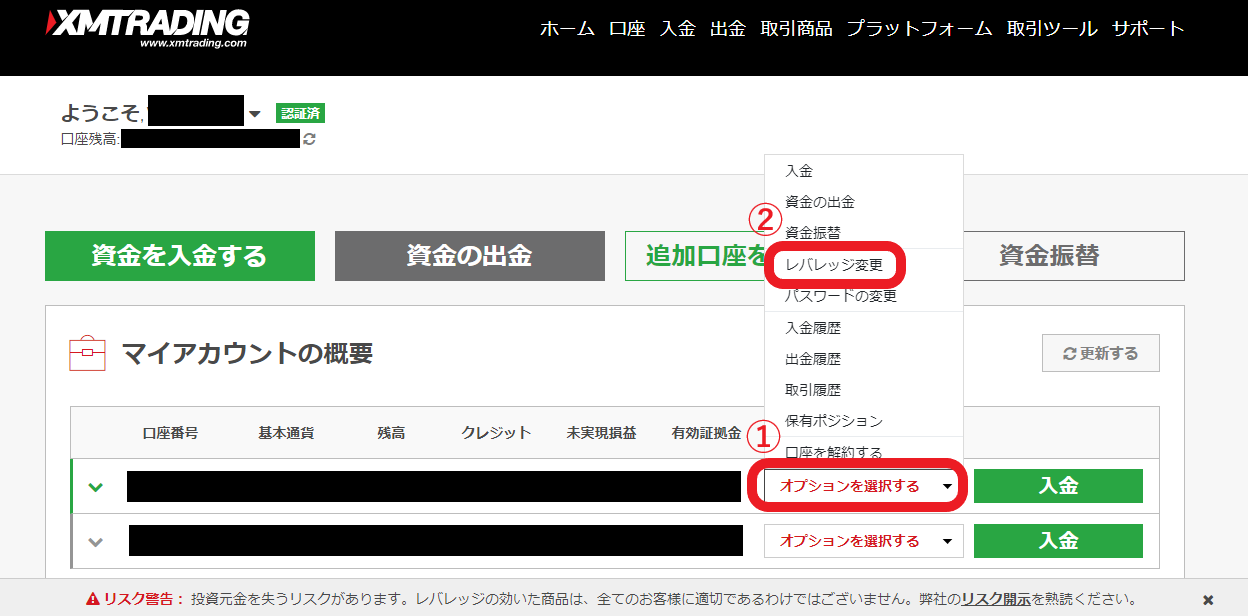Open the リスク開示 link
1248x616 pixels.
point(995,600)
